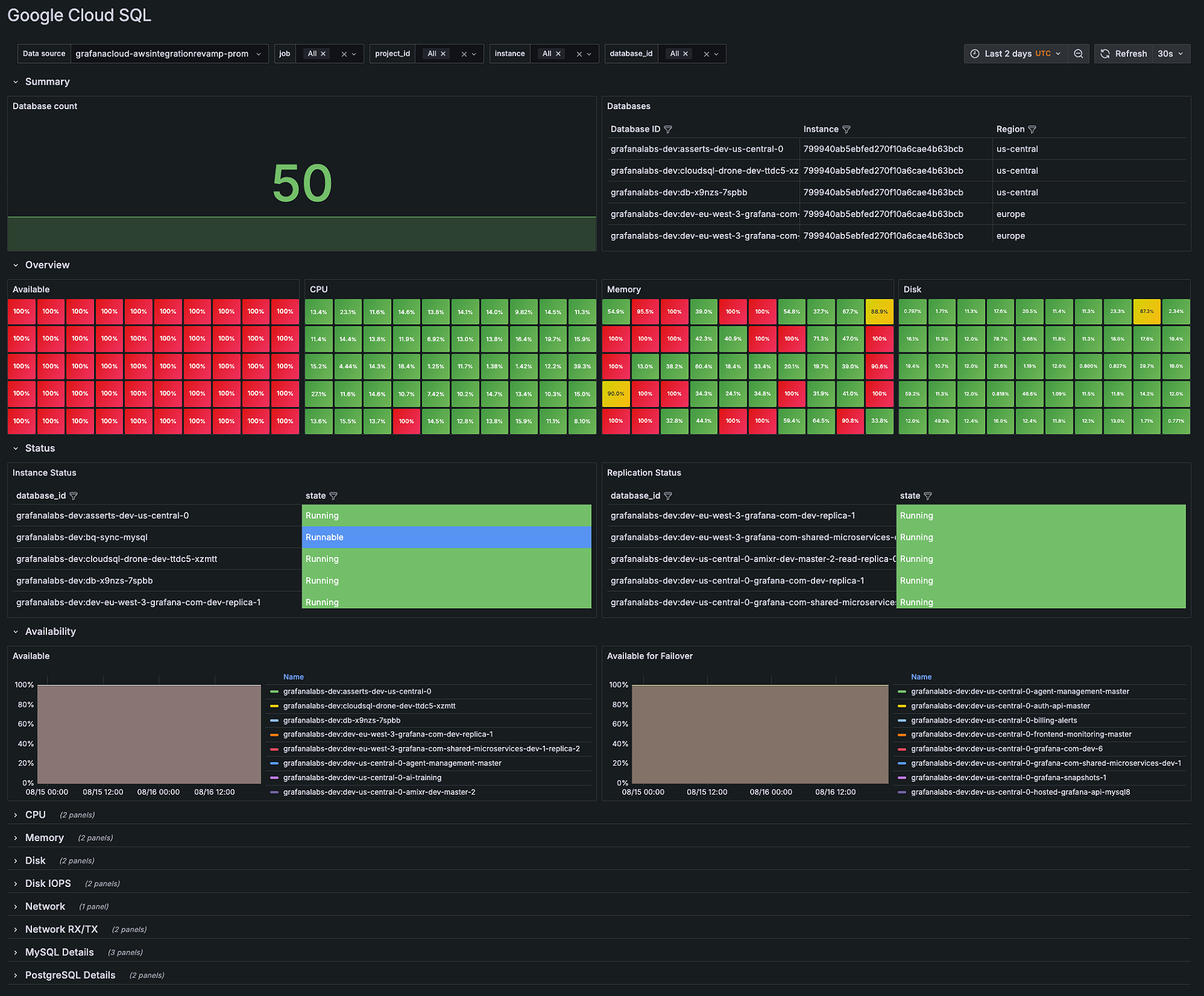Screen dimensions: 1204x996
Task: Open the Instance column filter in Databases
Action: click(847, 129)
